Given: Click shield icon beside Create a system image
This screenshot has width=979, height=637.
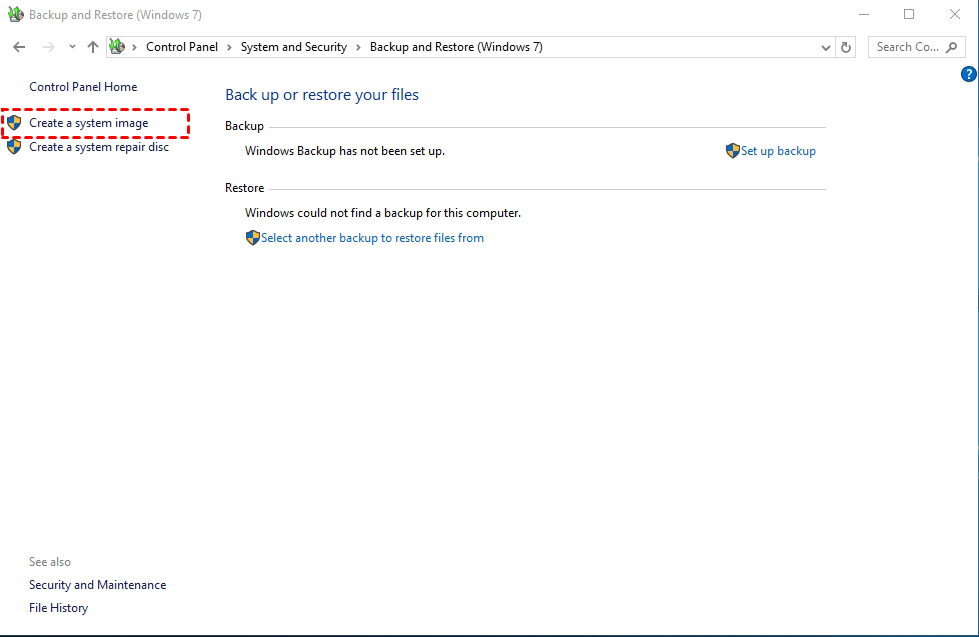Looking at the screenshot, I should coord(14,123).
